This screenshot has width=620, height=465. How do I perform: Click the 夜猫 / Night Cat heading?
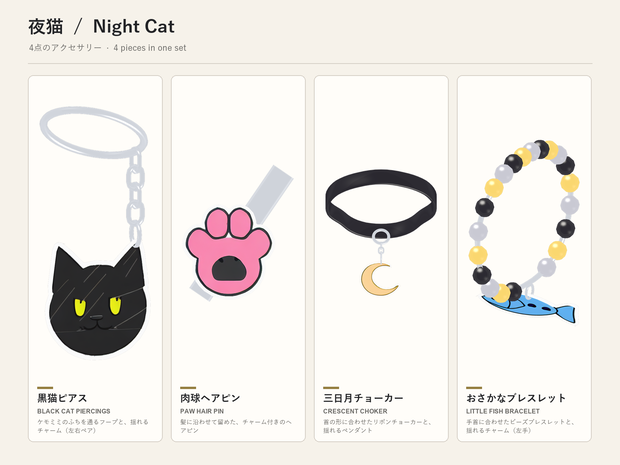[101, 27]
